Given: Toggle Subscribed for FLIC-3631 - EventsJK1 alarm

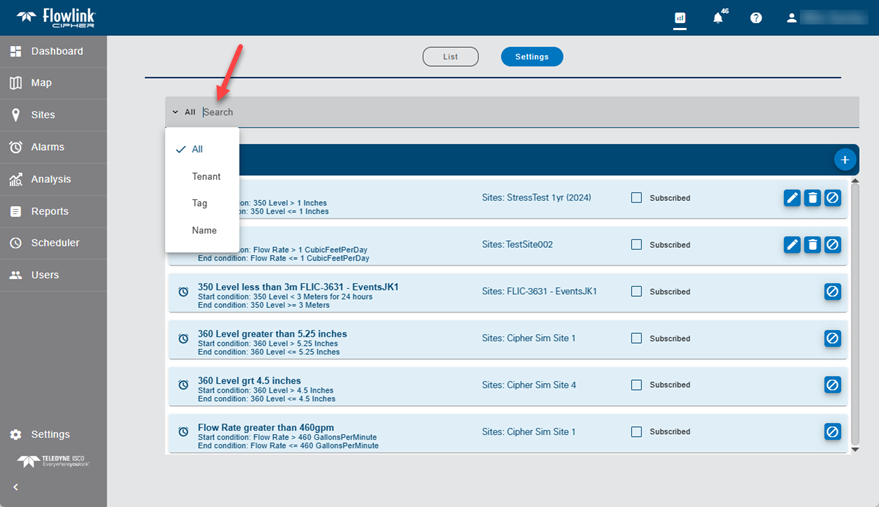Looking at the screenshot, I should 637,292.
